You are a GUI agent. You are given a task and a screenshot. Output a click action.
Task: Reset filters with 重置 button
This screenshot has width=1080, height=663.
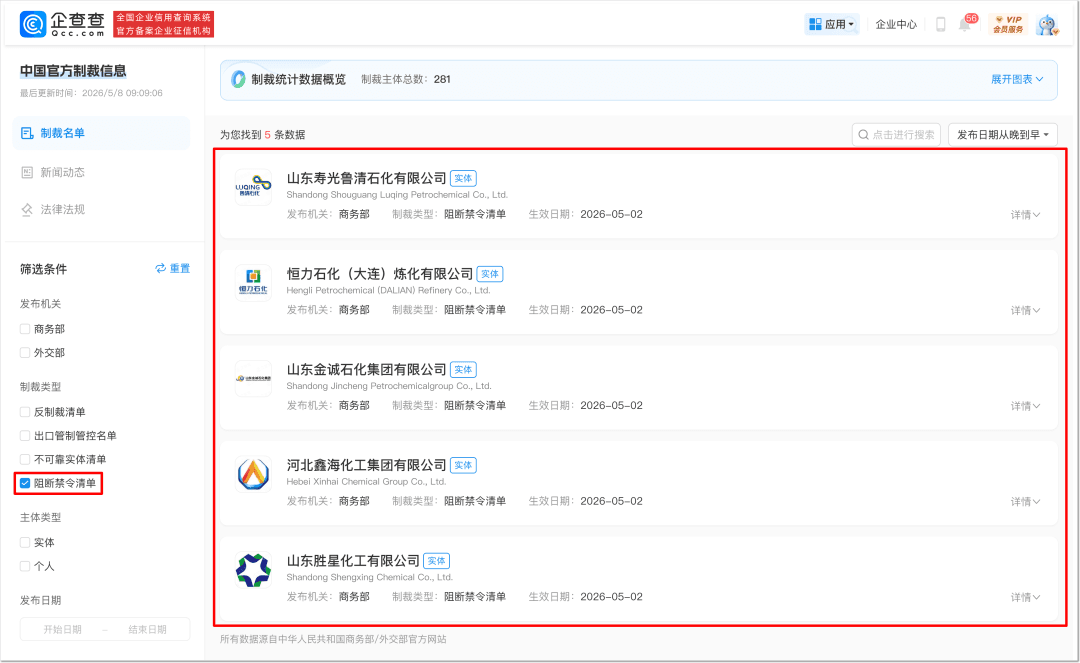[172, 269]
